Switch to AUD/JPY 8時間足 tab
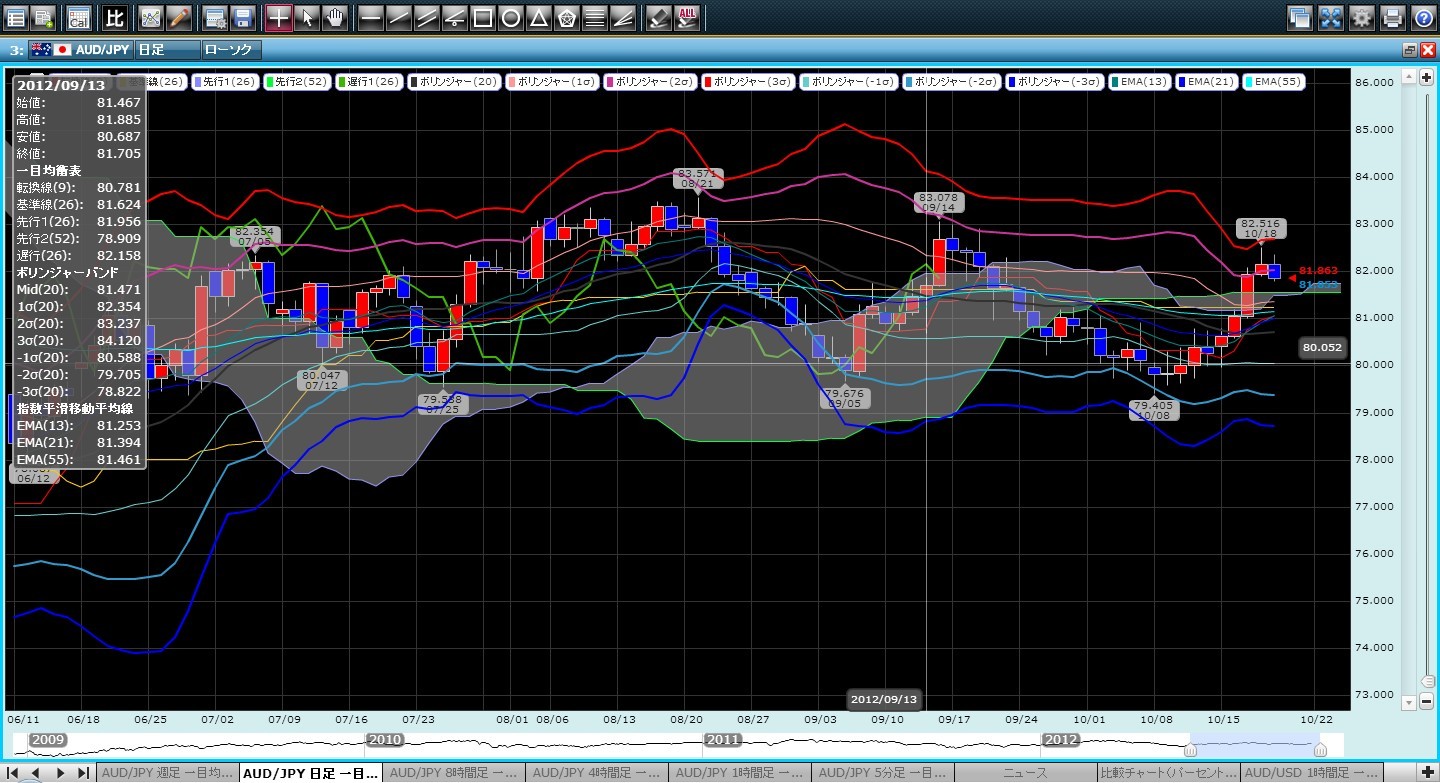The width and height of the screenshot is (1440, 783). coord(455,773)
